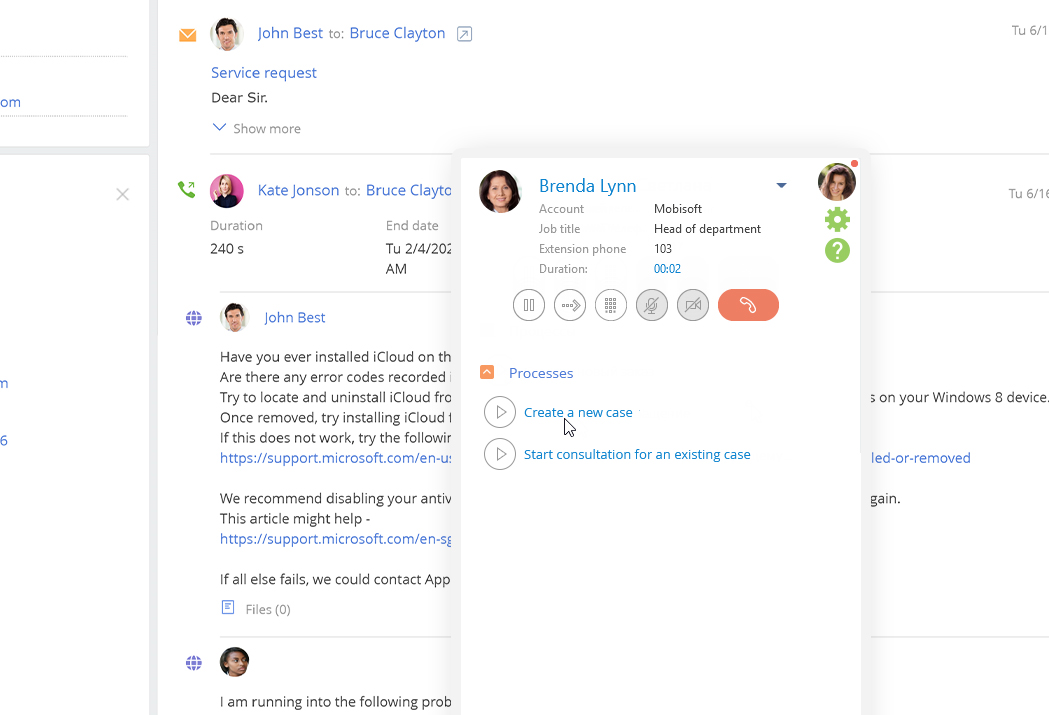Open the dial pad keypad
The height and width of the screenshot is (715, 1049).
coord(611,305)
